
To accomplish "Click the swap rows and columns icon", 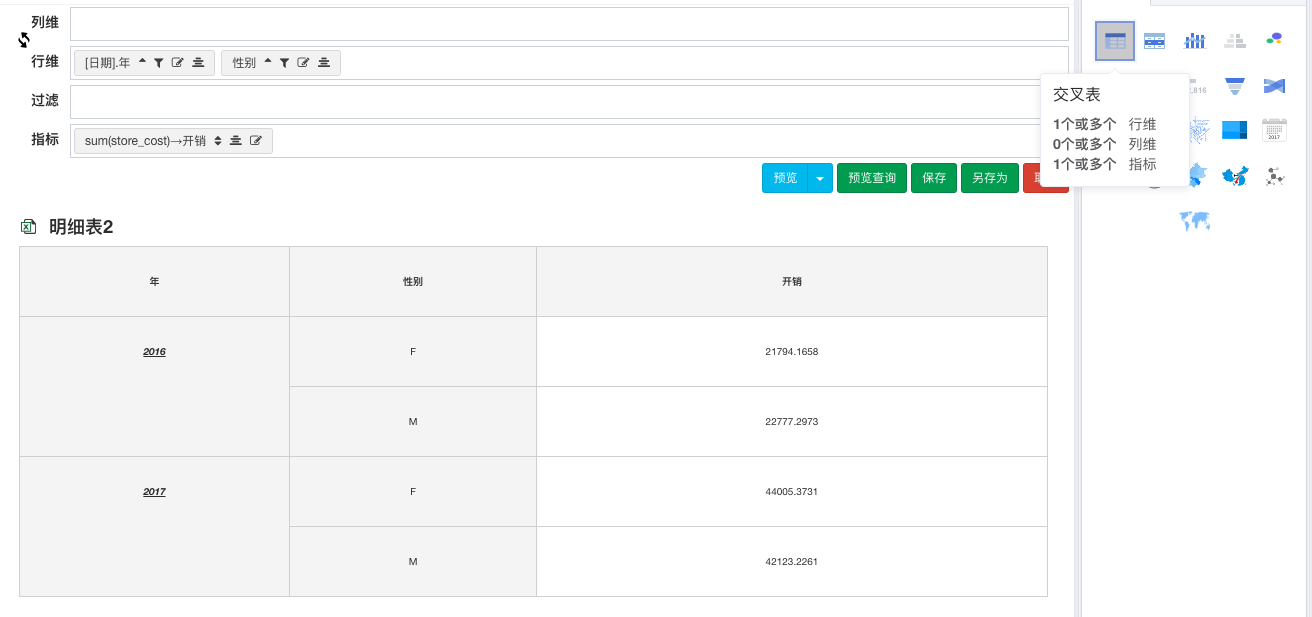I will pos(25,40).
